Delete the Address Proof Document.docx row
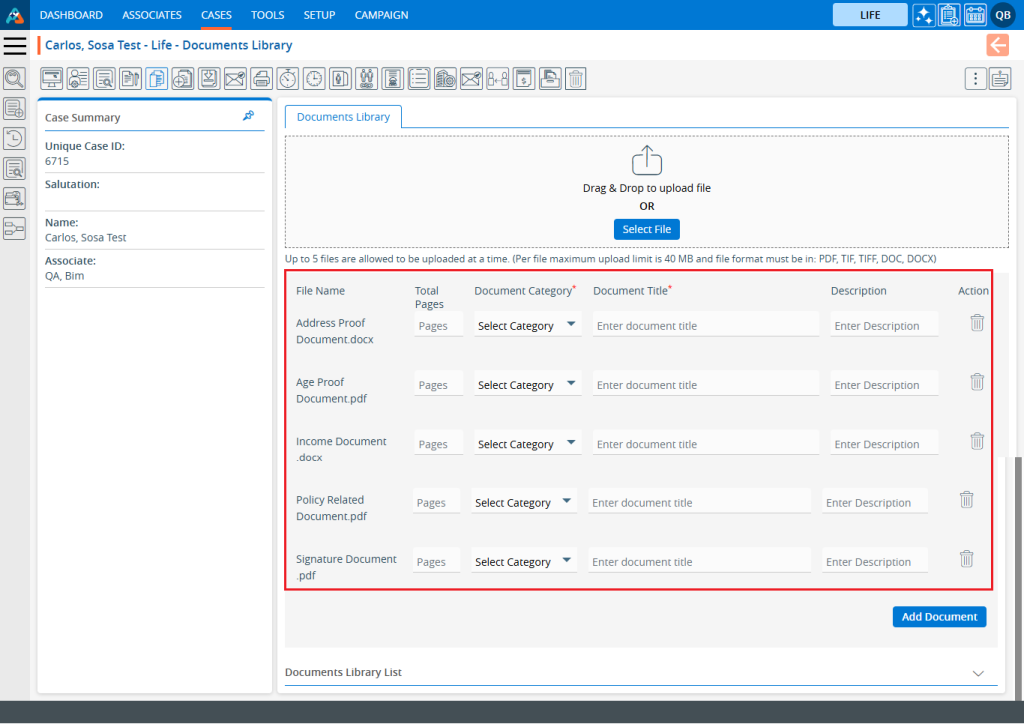This screenshot has height=724, width=1024. tap(977, 323)
